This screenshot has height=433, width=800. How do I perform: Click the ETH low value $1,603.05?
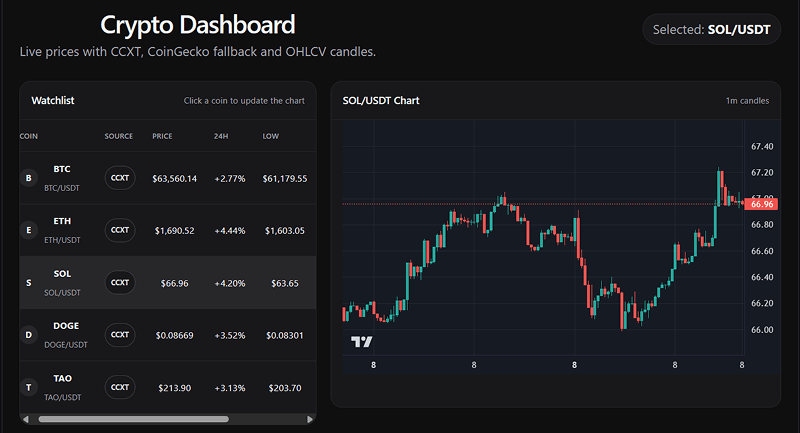[x=285, y=231]
